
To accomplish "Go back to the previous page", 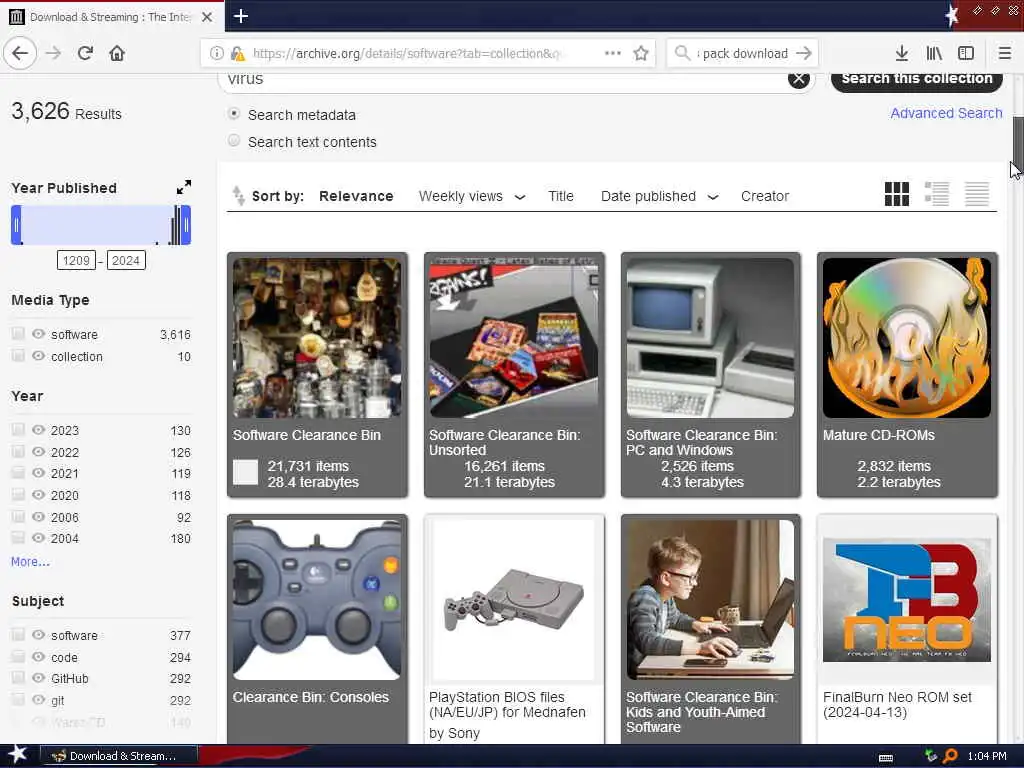I will [20, 53].
